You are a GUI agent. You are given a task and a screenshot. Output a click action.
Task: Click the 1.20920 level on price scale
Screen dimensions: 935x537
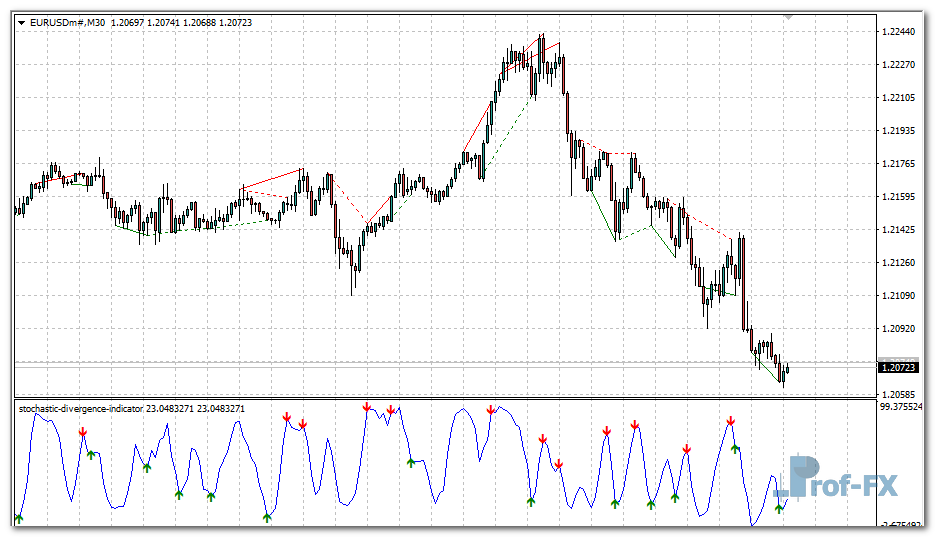pos(900,329)
